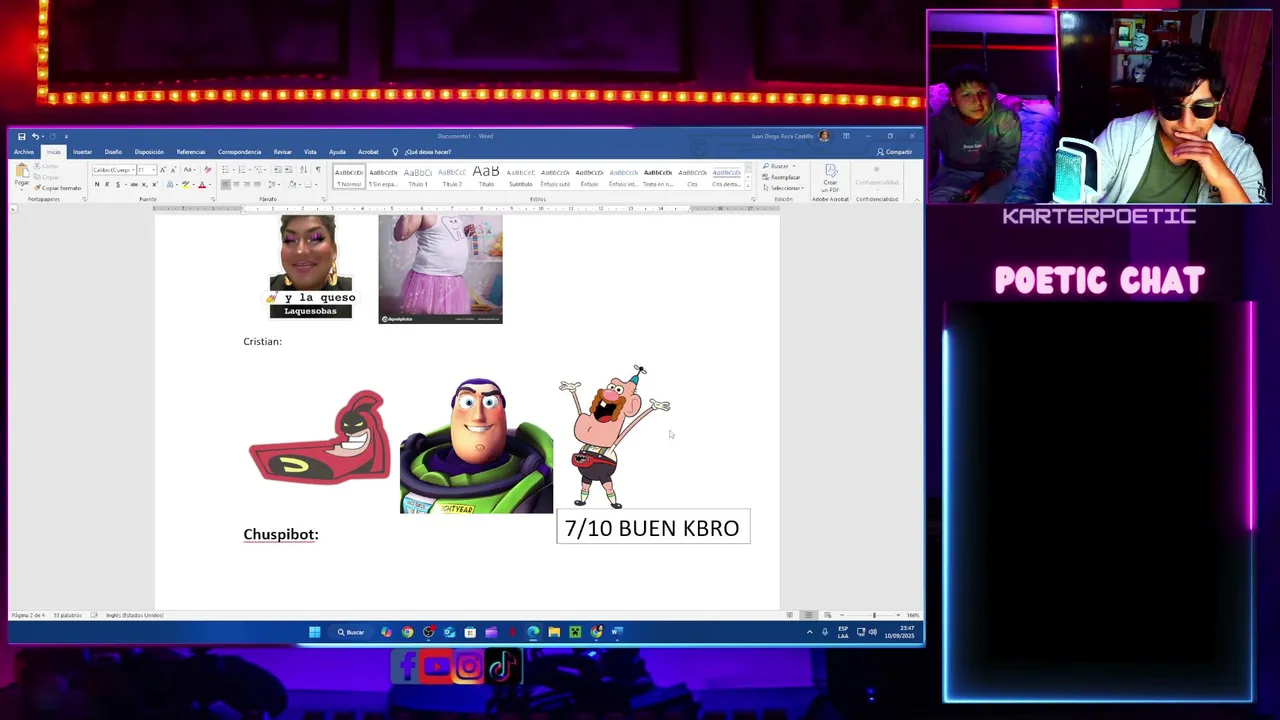Toggle italic K formatting
Screen dimensions: 1280x720
pyautogui.click(x=107, y=184)
